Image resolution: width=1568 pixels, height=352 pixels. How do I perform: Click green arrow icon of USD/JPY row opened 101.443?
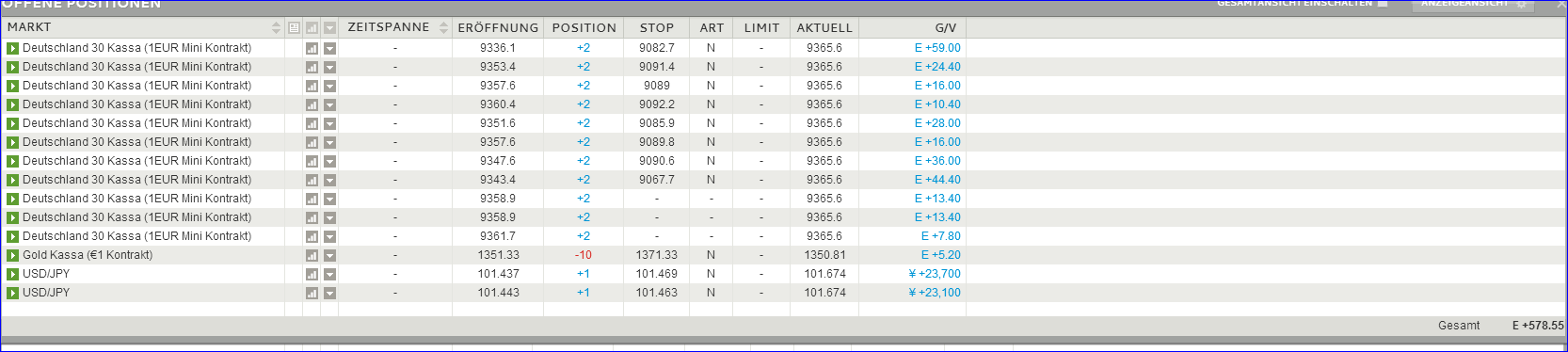click(x=12, y=293)
